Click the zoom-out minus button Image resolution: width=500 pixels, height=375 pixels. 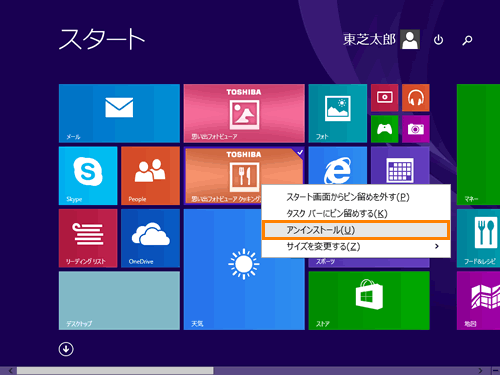495,370
